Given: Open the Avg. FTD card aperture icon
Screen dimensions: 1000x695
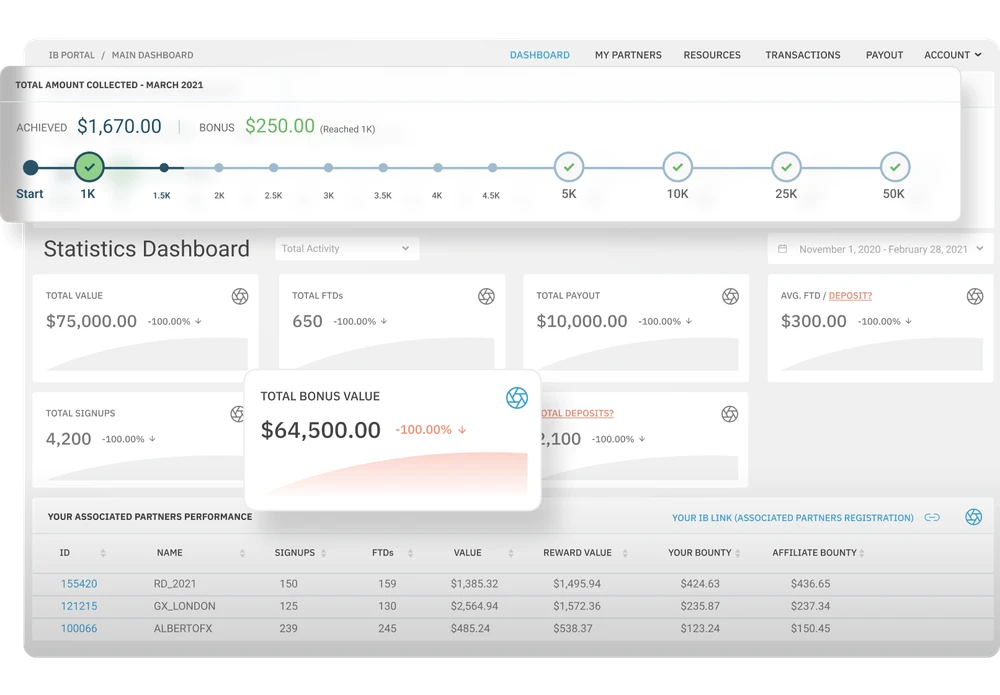Looking at the screenshot, I should (974, 296).
